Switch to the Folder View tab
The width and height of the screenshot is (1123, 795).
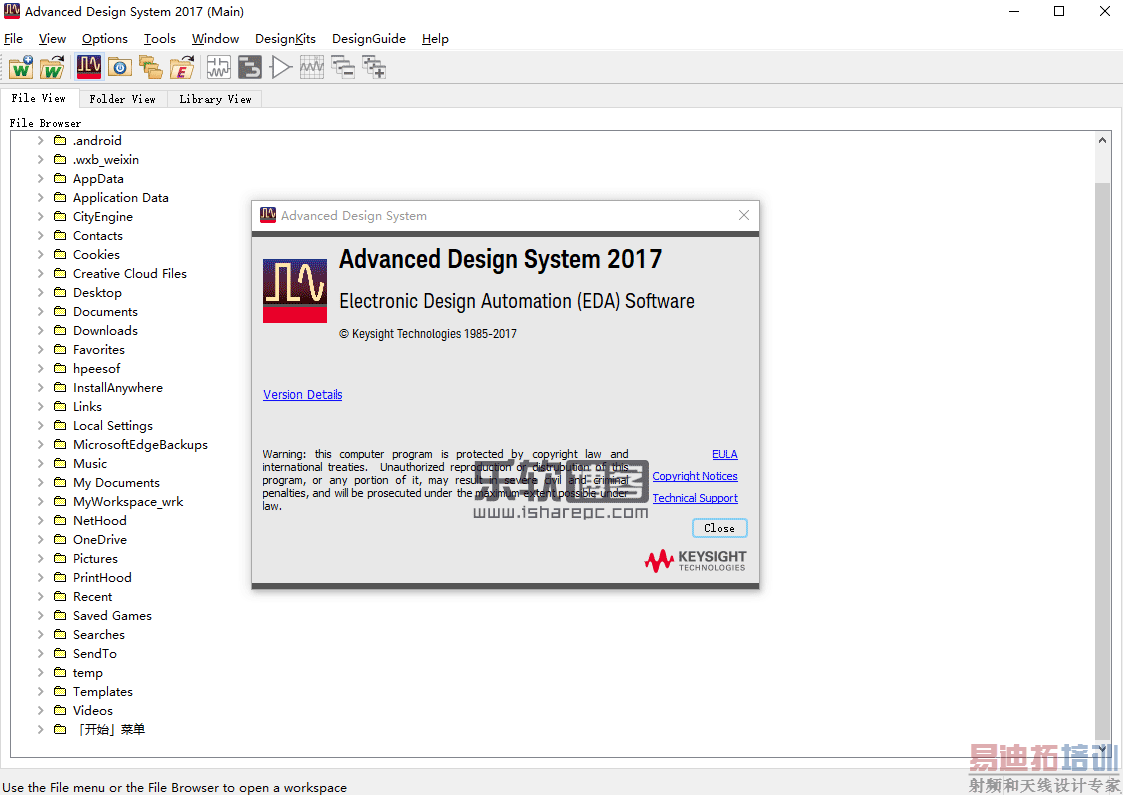tap(122, 99)
